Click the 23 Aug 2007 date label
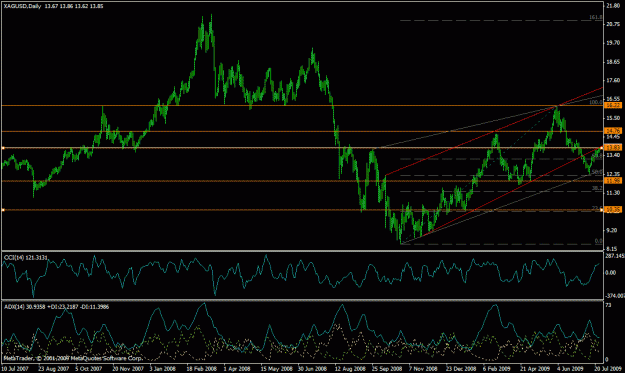Image resolution: width=625 pixels, height=373 pixels. pyautogui.click(x=52, y=369)
